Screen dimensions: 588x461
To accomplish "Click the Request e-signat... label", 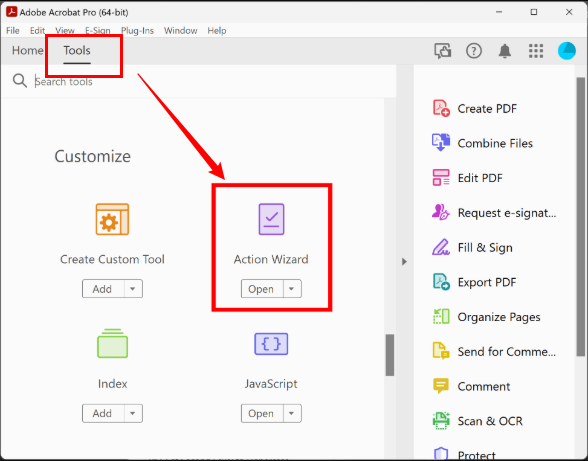I will pos(507,213).
